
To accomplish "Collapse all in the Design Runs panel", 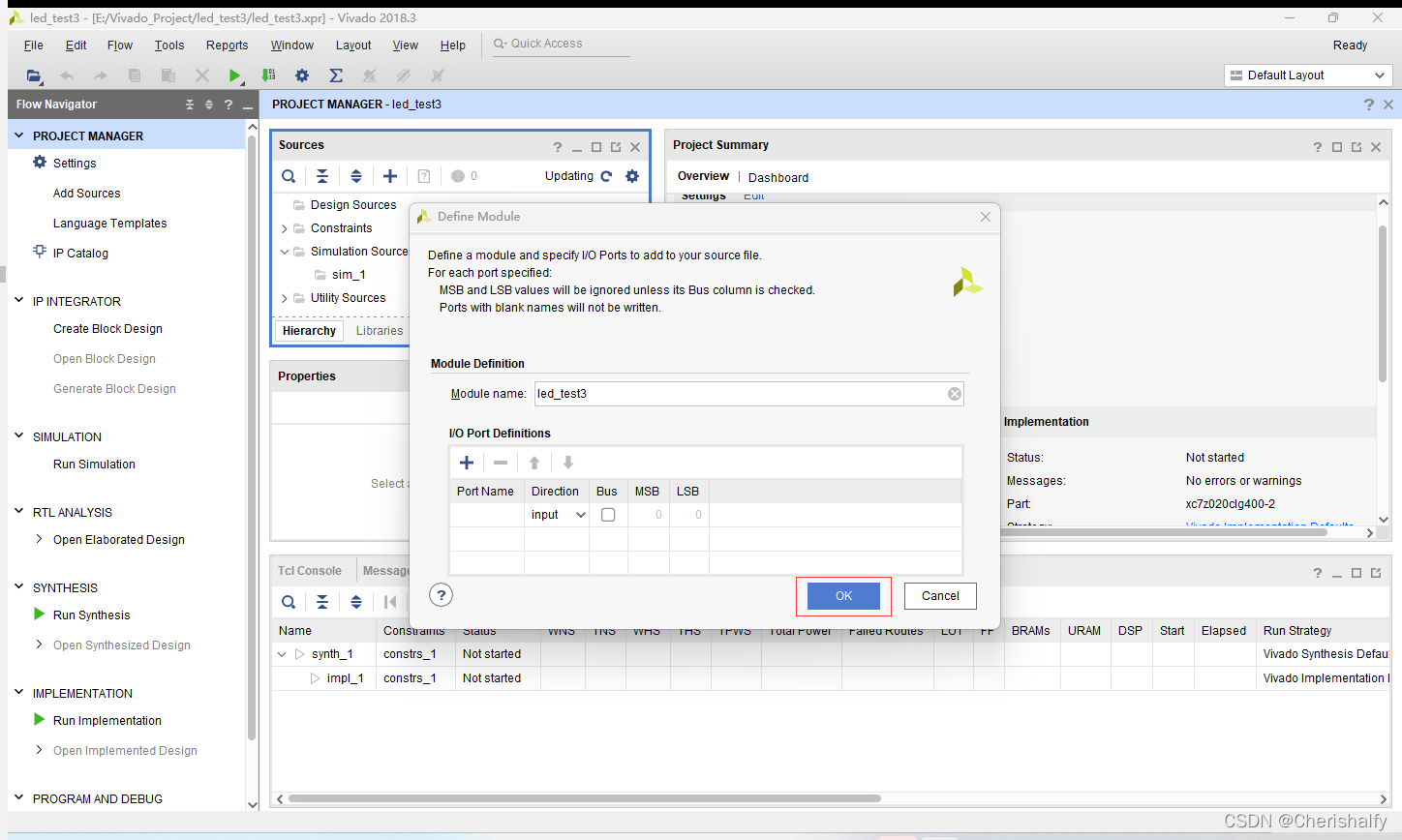I will (x=322, y=602).
